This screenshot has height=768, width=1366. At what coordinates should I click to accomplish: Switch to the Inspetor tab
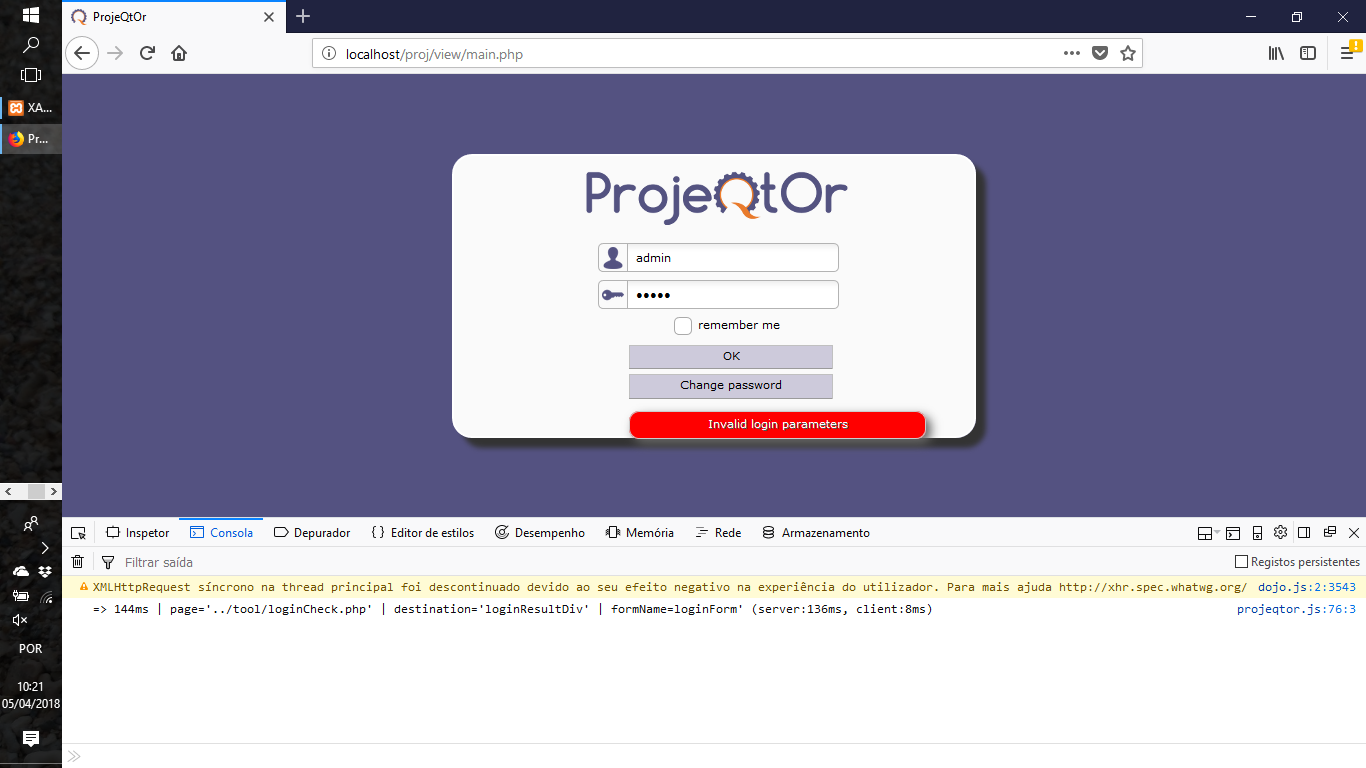(138, 533)
